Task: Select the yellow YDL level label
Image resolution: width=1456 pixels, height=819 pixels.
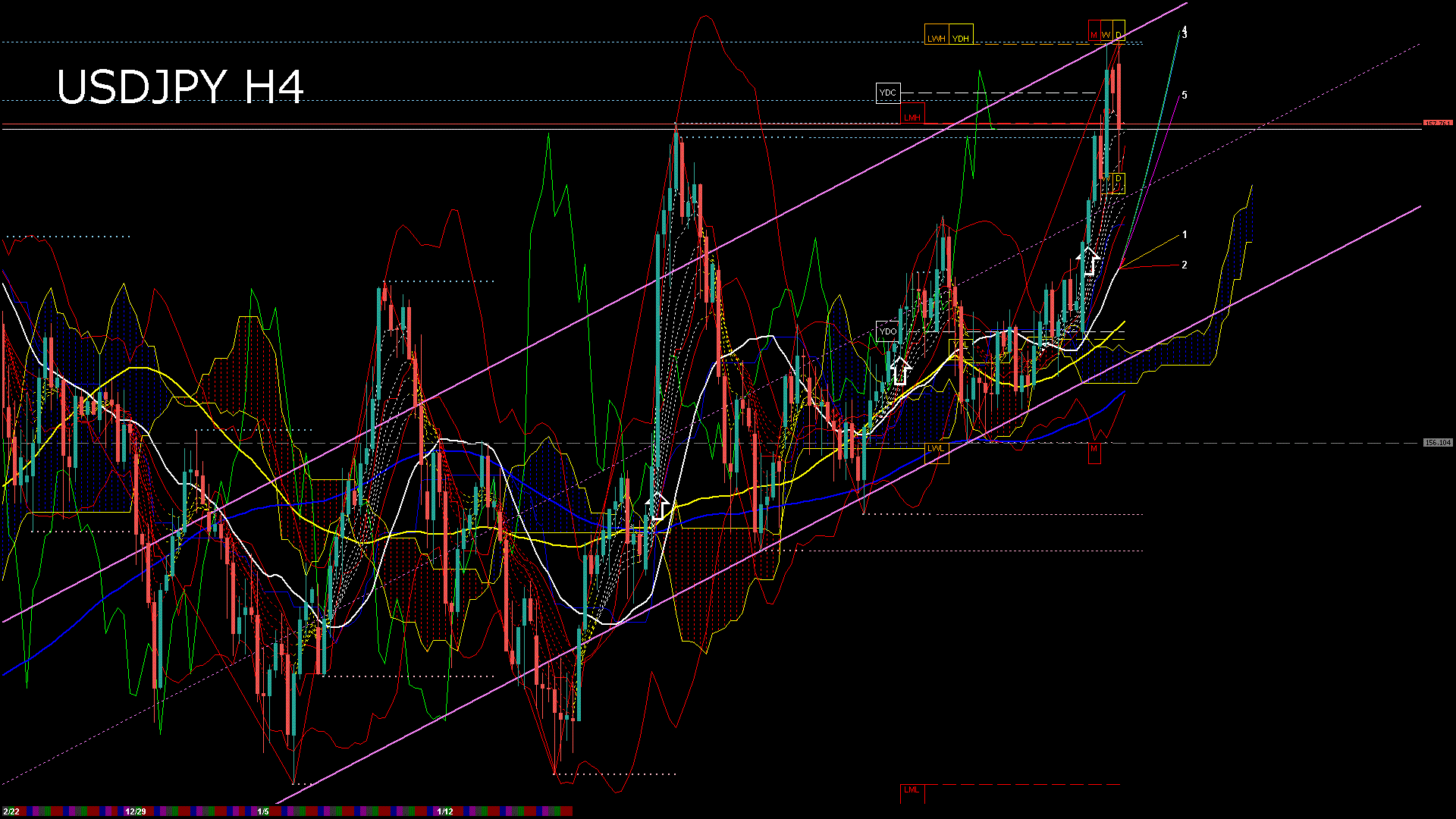Action: pyautogui.click(x=961, y=347)
